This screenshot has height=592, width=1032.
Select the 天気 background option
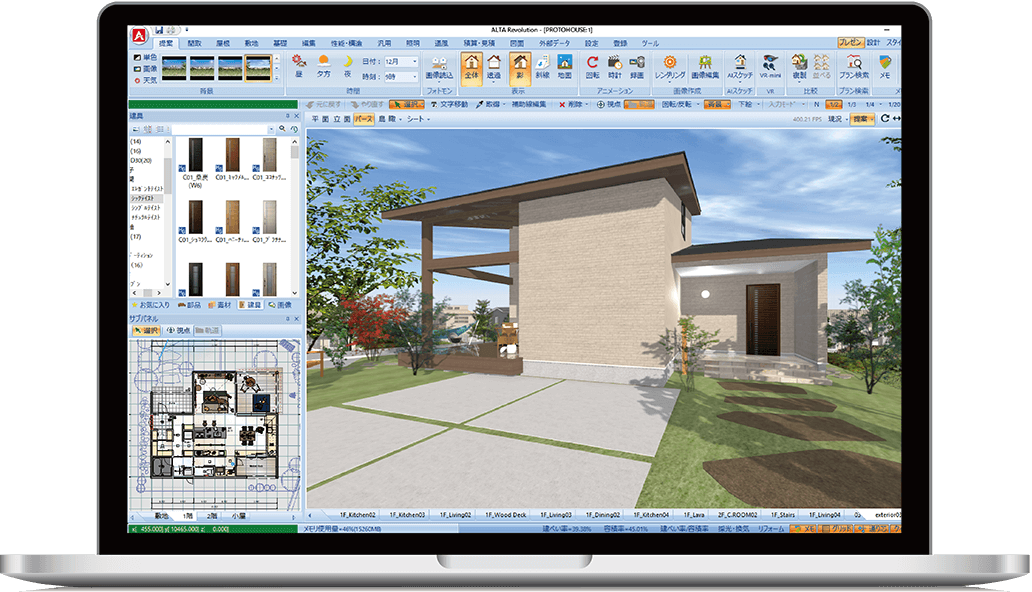click(145, 80)
